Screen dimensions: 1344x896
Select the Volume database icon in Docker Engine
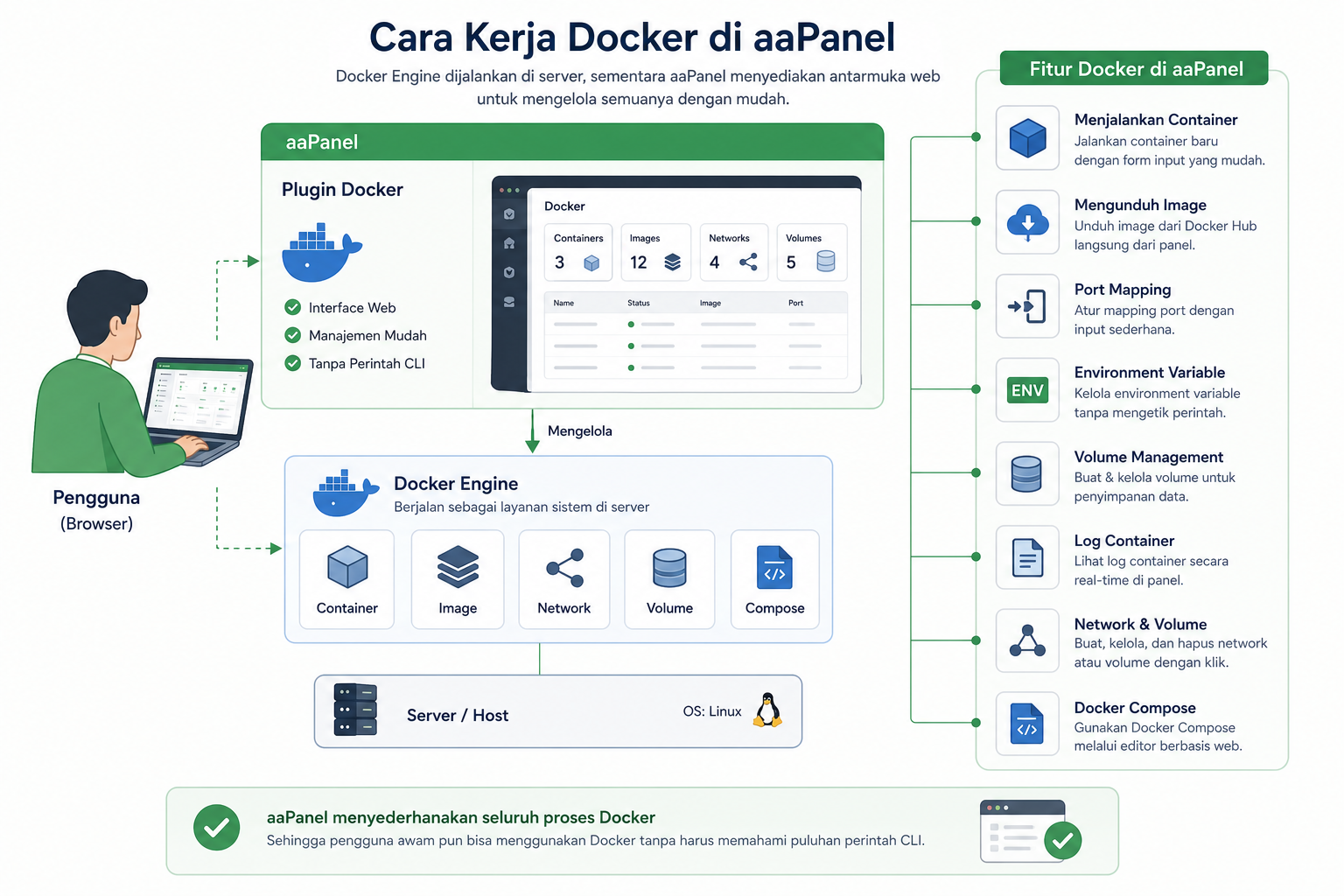coord(669,568)
